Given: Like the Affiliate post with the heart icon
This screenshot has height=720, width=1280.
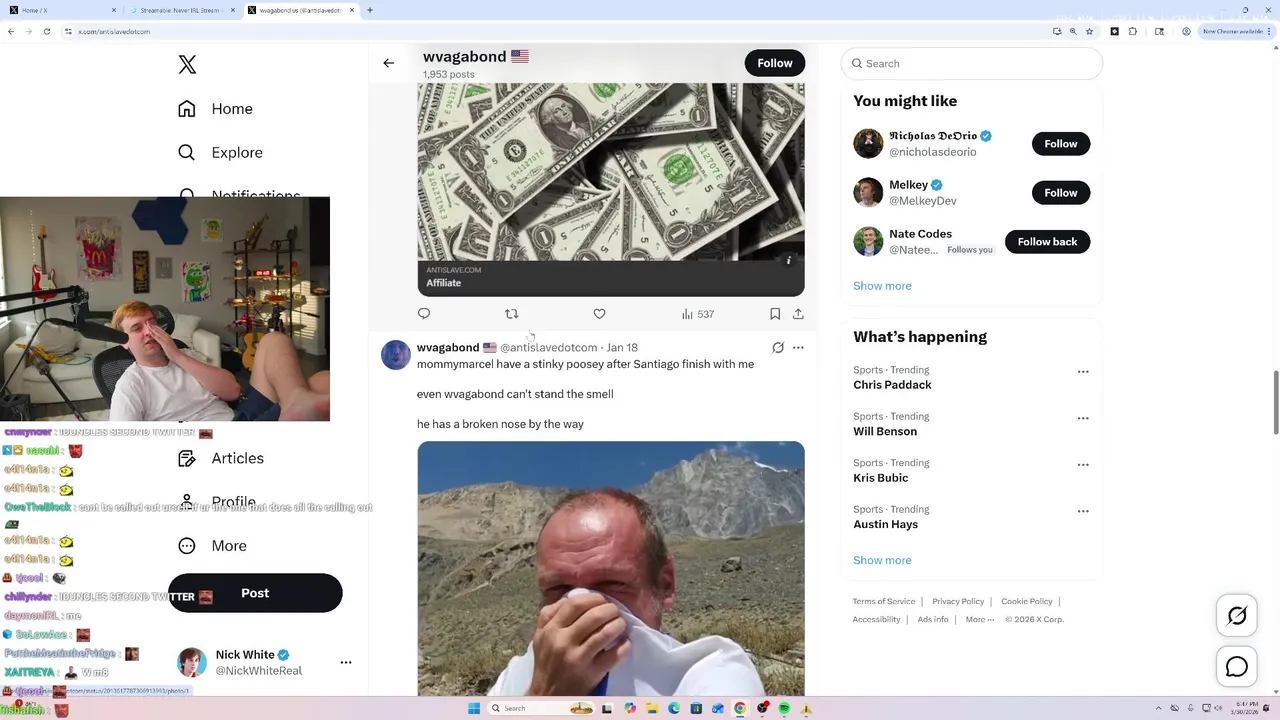Looking at the screenshot, I should (x=600, y=314).
